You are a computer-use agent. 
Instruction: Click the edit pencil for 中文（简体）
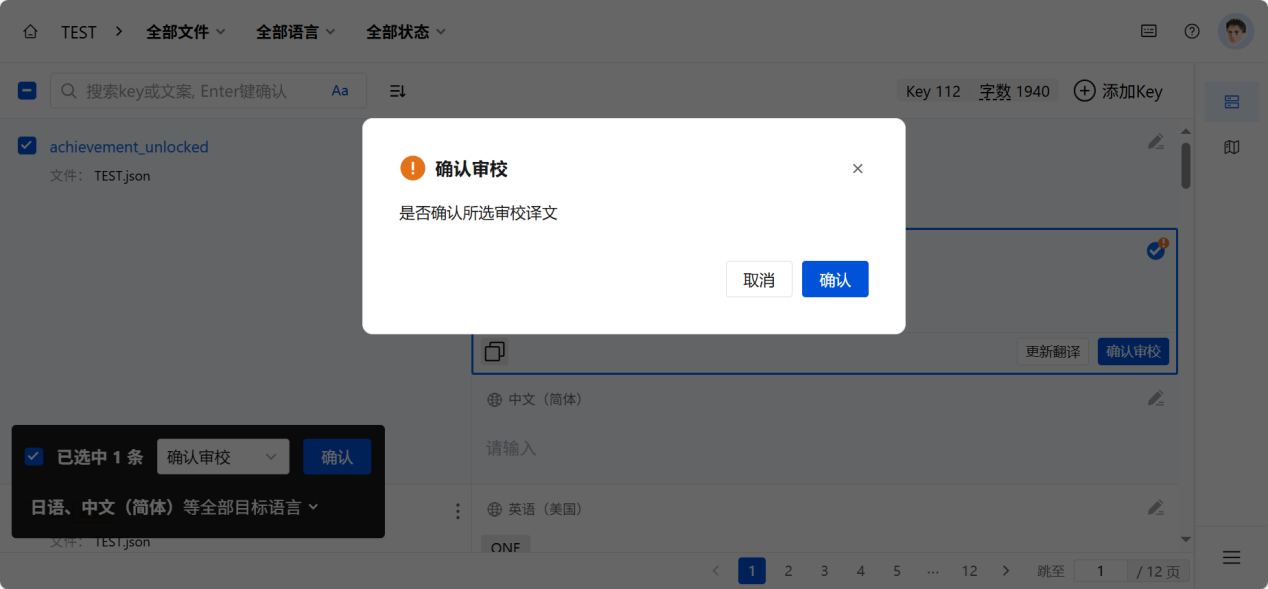pyautogui.click(x=1156, y=398)
